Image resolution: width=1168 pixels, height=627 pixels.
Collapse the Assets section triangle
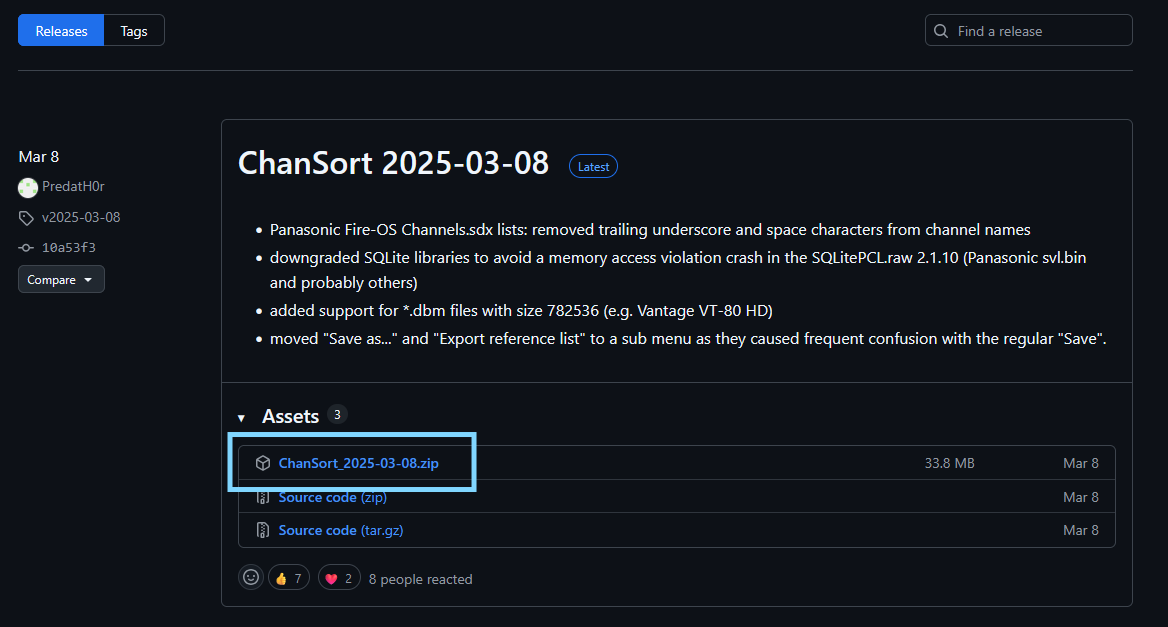click(241, 418)
